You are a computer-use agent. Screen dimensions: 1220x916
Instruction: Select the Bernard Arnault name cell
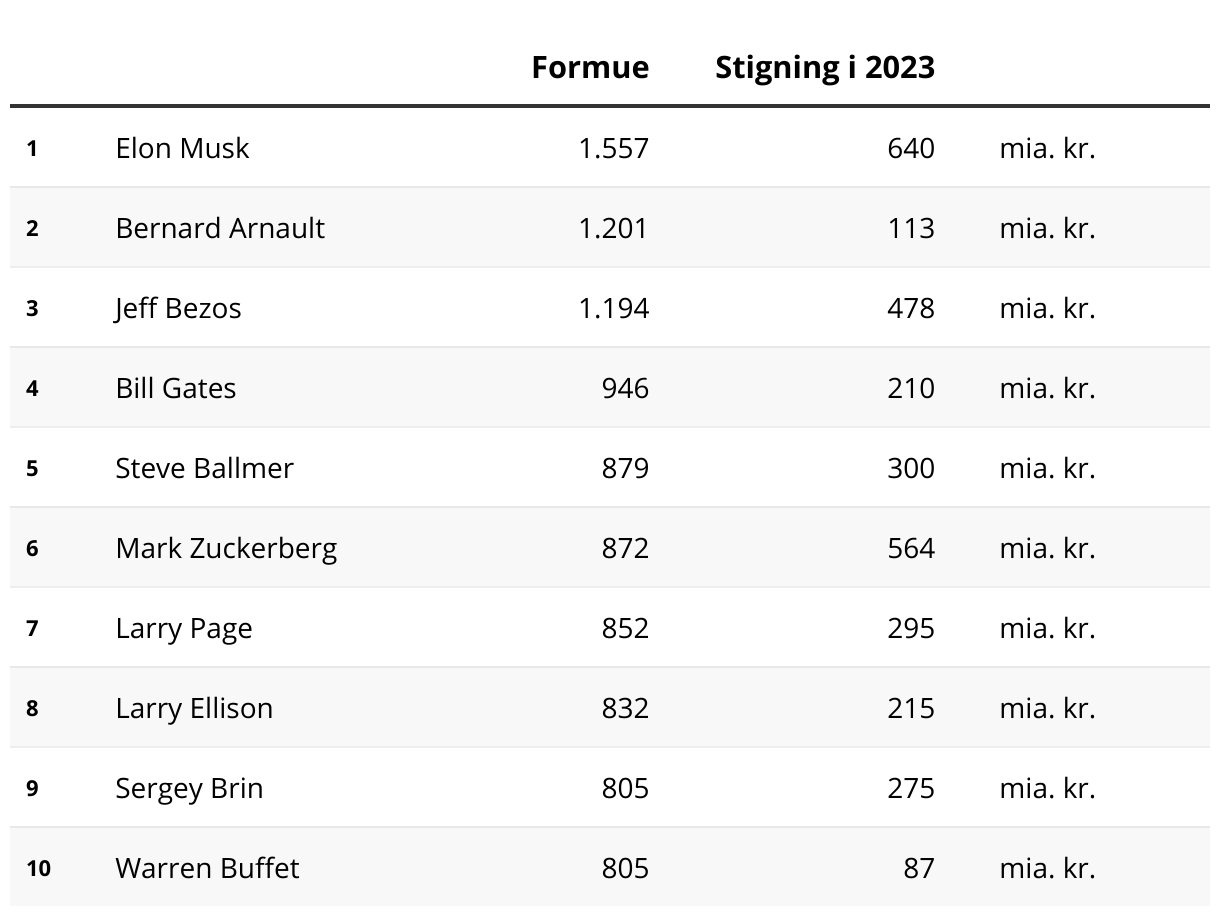(220, 228)
